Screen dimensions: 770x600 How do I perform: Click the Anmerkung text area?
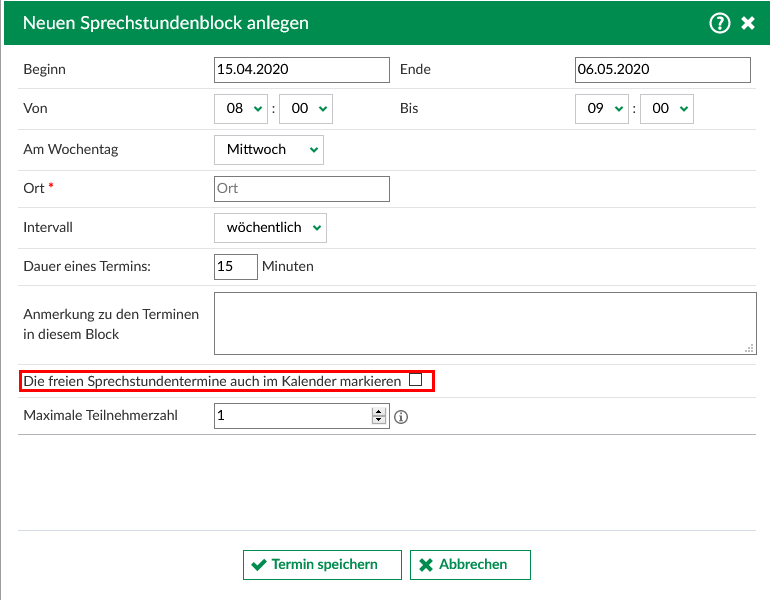[x=484, y=323]
